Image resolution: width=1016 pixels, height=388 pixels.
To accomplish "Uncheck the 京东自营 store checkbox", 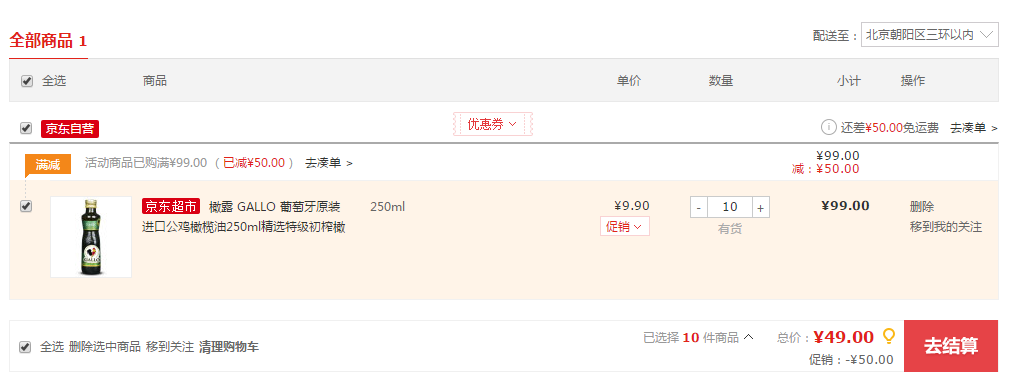I will coord(26,128).
